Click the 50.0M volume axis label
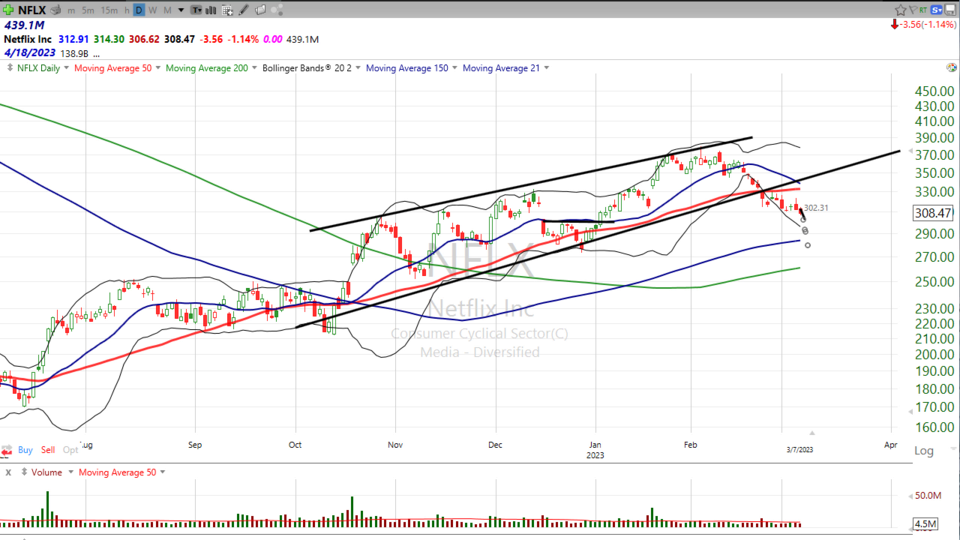960x540 pixels. pos(928,495)
